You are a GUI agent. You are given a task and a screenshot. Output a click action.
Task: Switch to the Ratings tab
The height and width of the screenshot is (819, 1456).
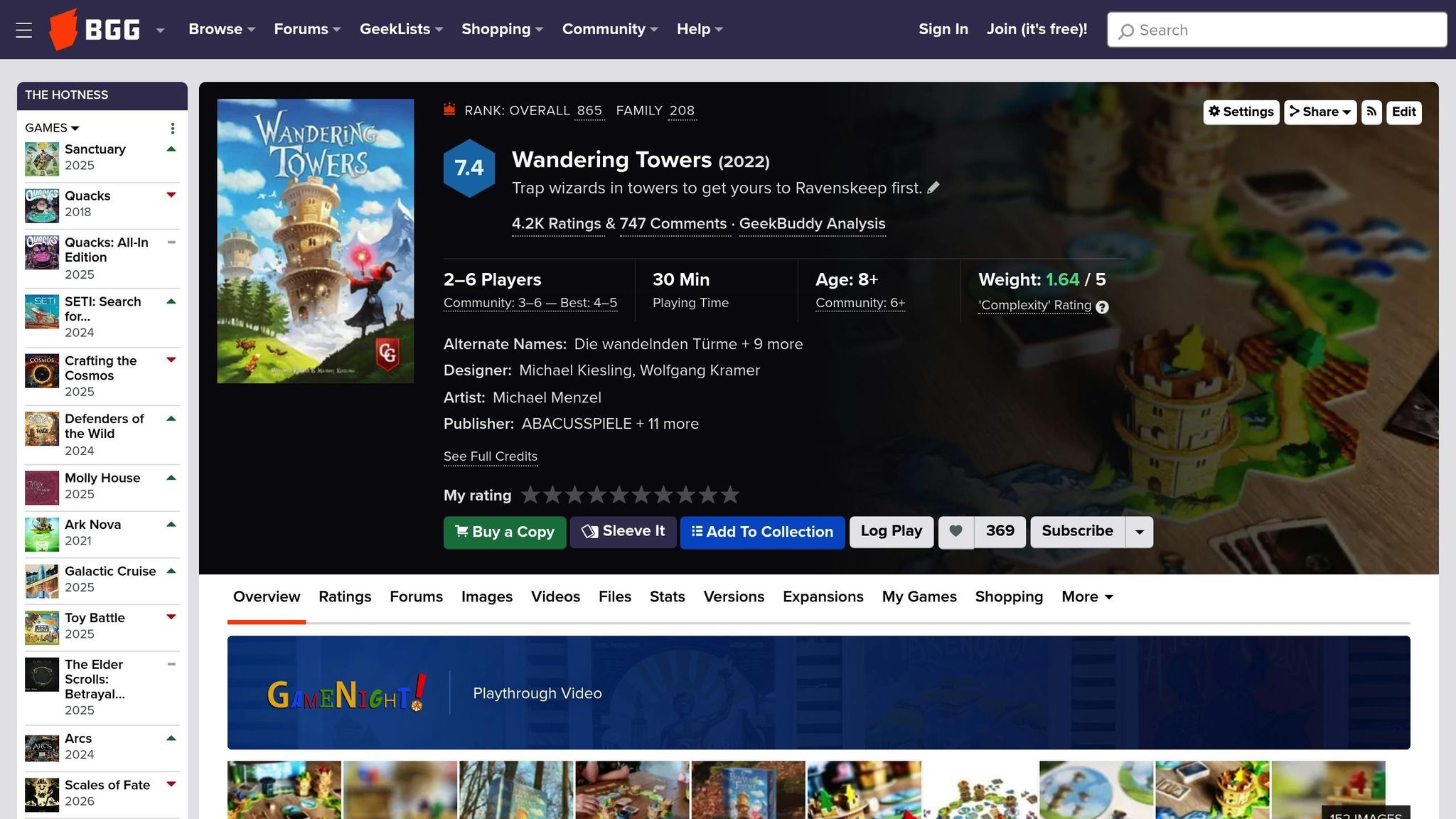(x=345, y=597)
